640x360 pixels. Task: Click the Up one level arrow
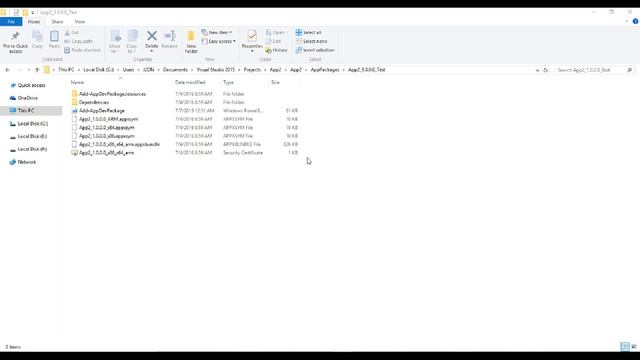[x=37, y=70]
